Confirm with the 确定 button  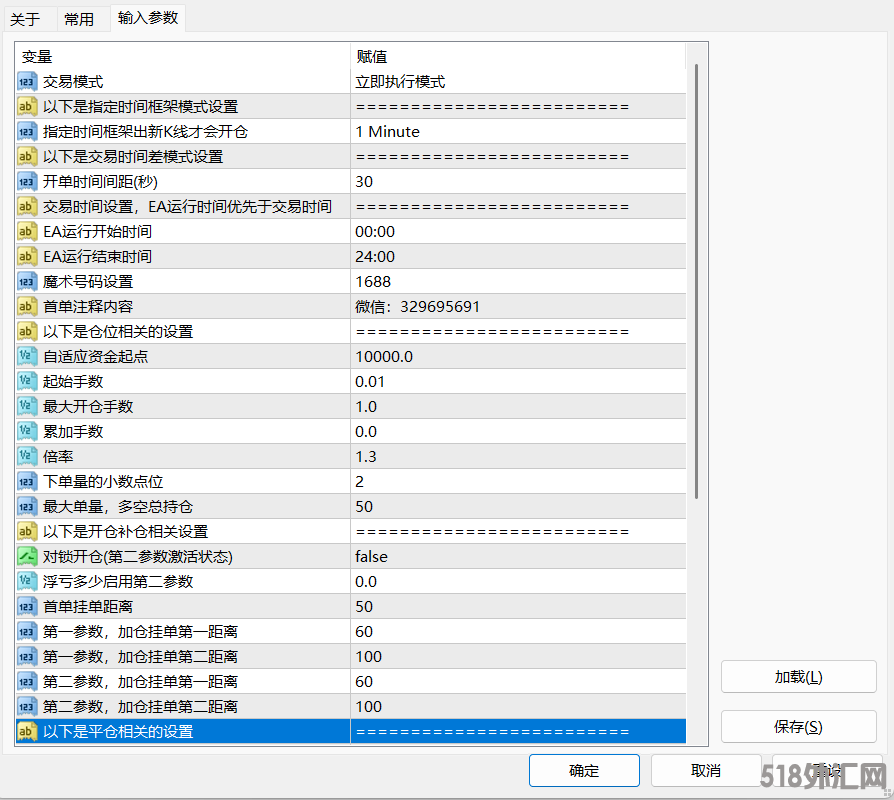coord(584,770)
